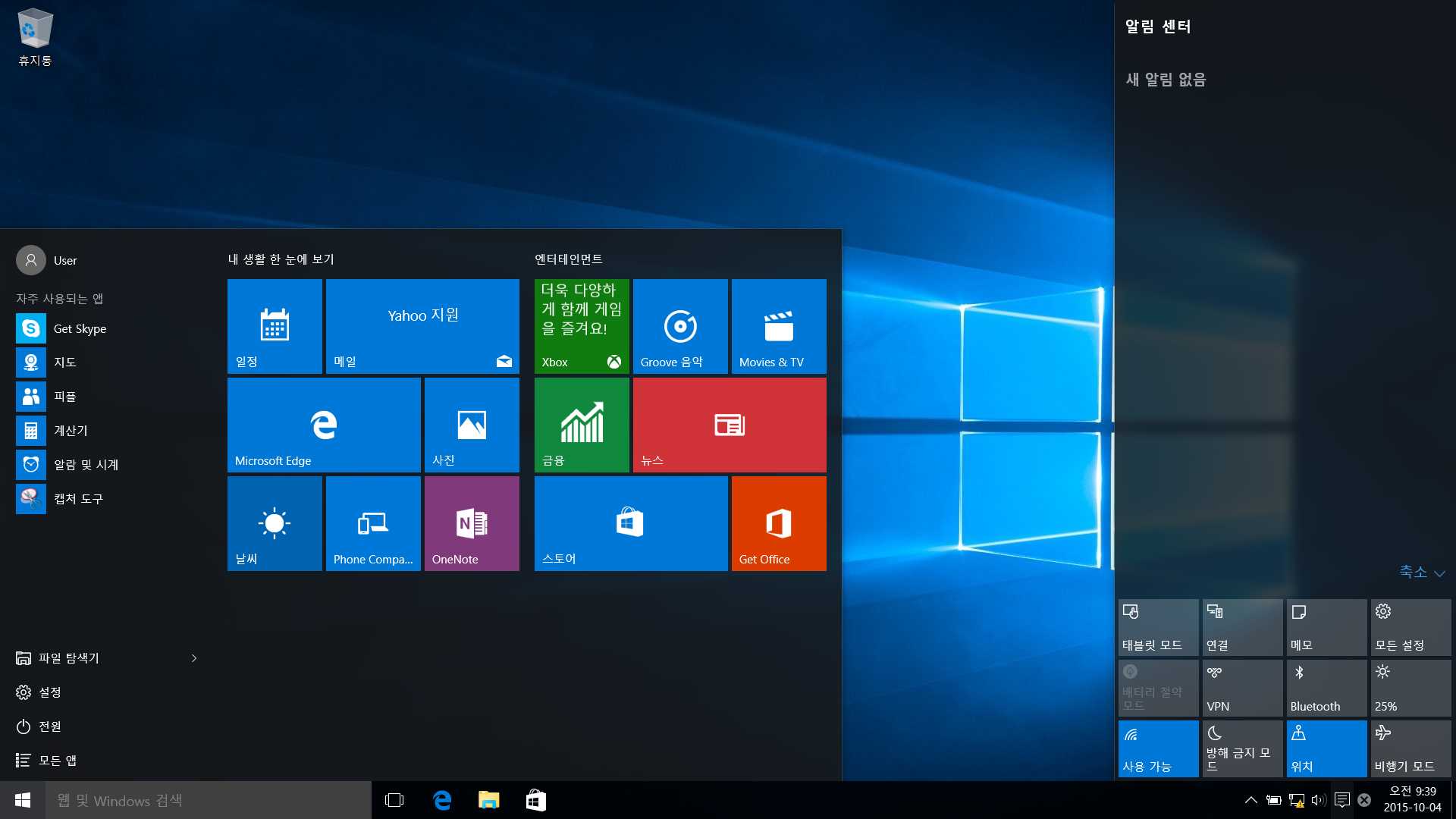Expand the File Explorer (파일 탐색기) jump list arrow
Viewport: 1456px width, 819px height.
[x=194, y=658]
